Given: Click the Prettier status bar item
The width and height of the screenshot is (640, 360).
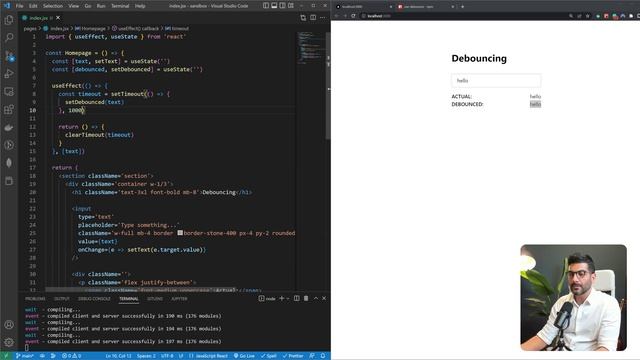Looking at the screenshot, I should pos(293,356).
